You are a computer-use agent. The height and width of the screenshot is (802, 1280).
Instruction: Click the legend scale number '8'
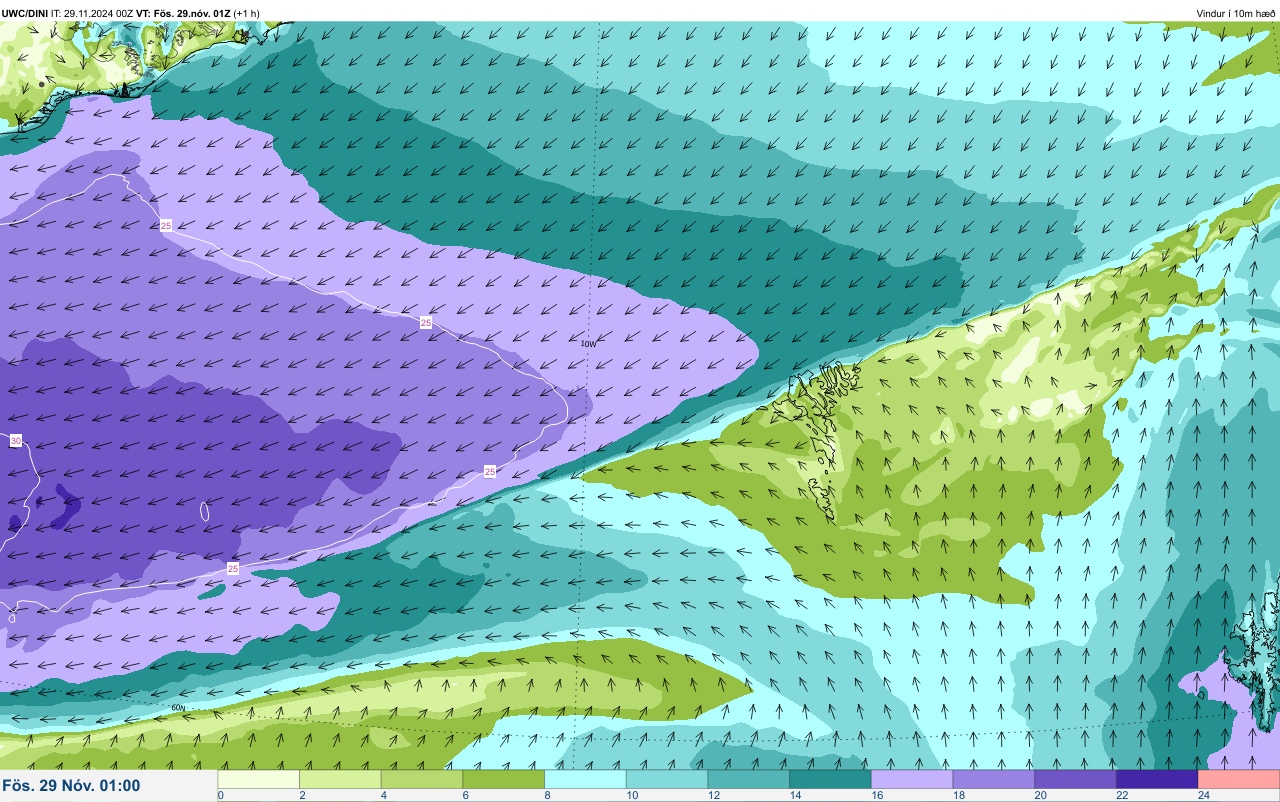(547, 796)
